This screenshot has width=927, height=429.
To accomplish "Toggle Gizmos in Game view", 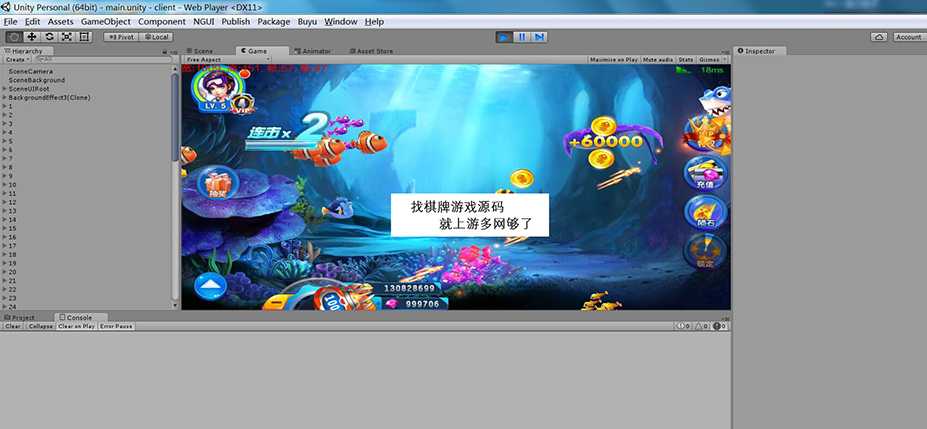I will tap(709, 60).
